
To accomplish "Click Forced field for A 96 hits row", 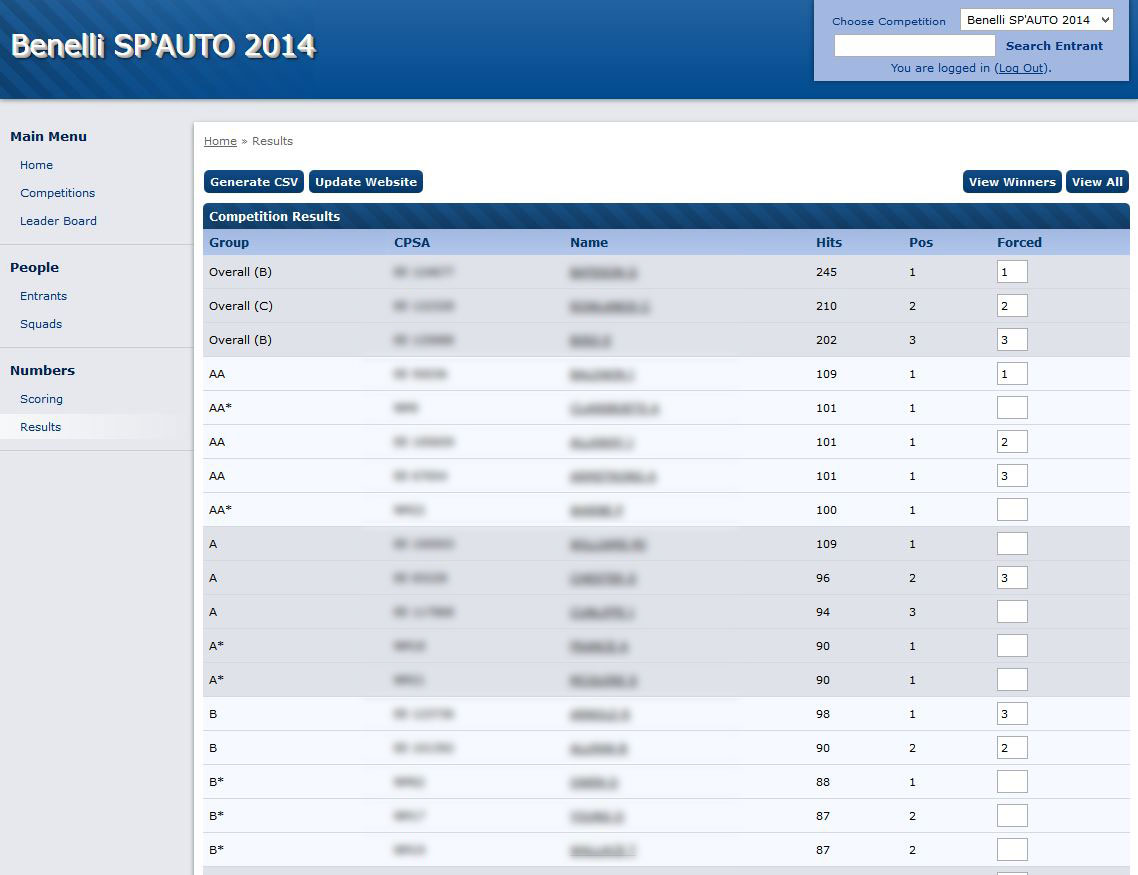I will 1012,578.
